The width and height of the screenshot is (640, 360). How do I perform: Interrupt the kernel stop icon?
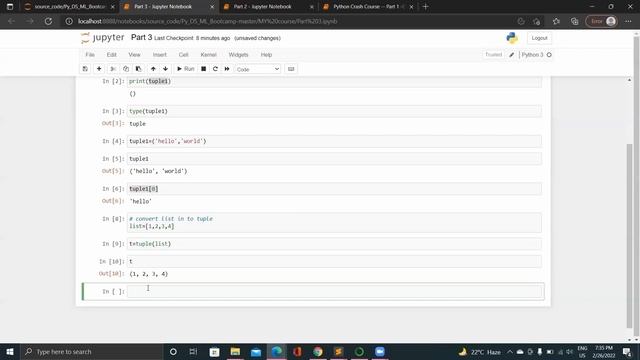pos(203,69)
